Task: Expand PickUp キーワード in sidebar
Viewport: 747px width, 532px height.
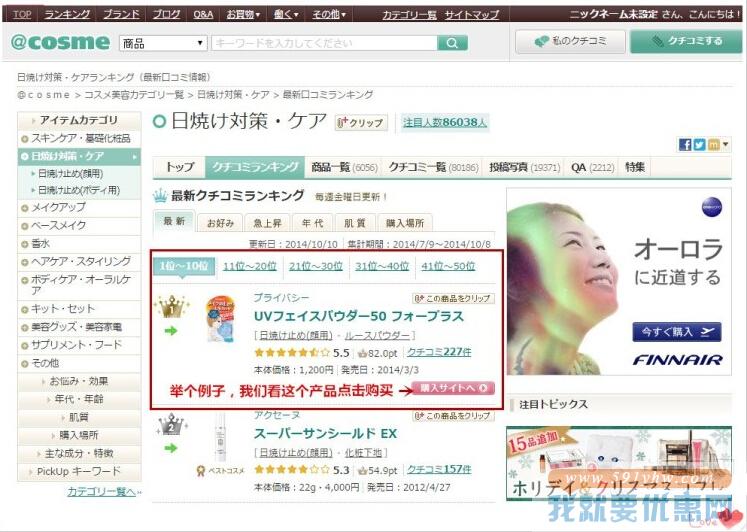Action: (79, 472)
